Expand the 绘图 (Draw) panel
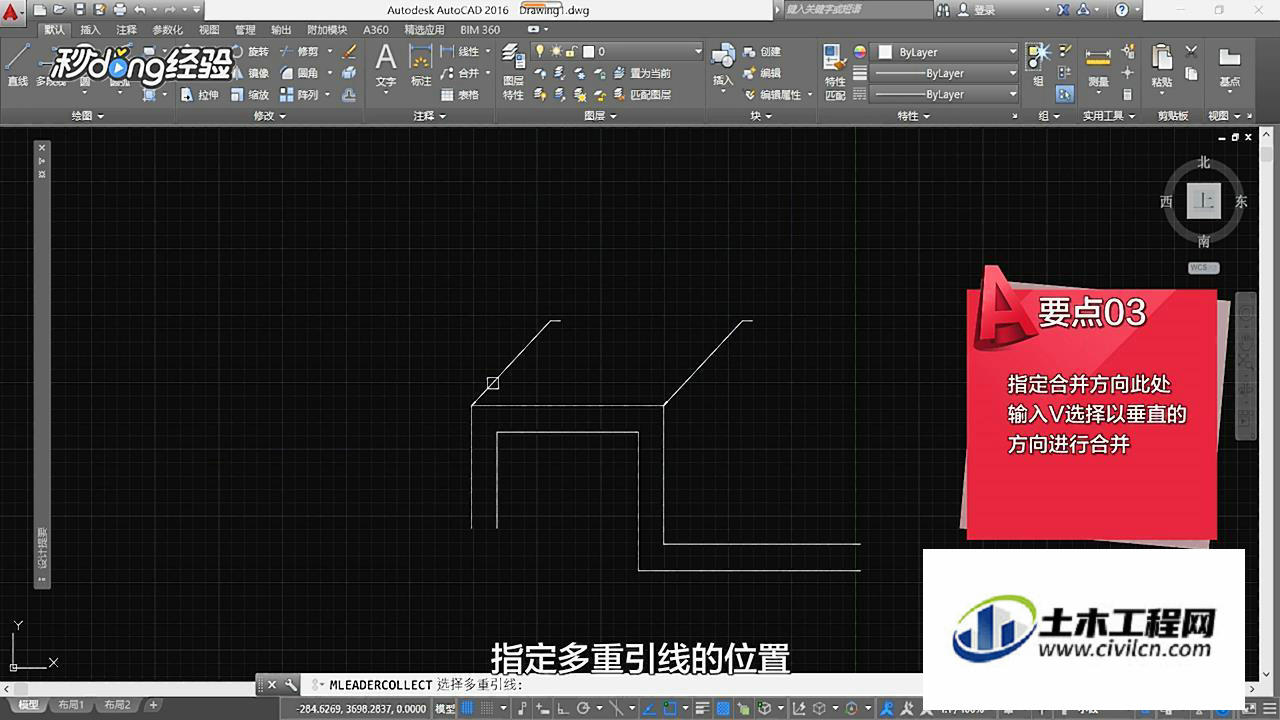 pyautogui.click(x=88, y=116)
